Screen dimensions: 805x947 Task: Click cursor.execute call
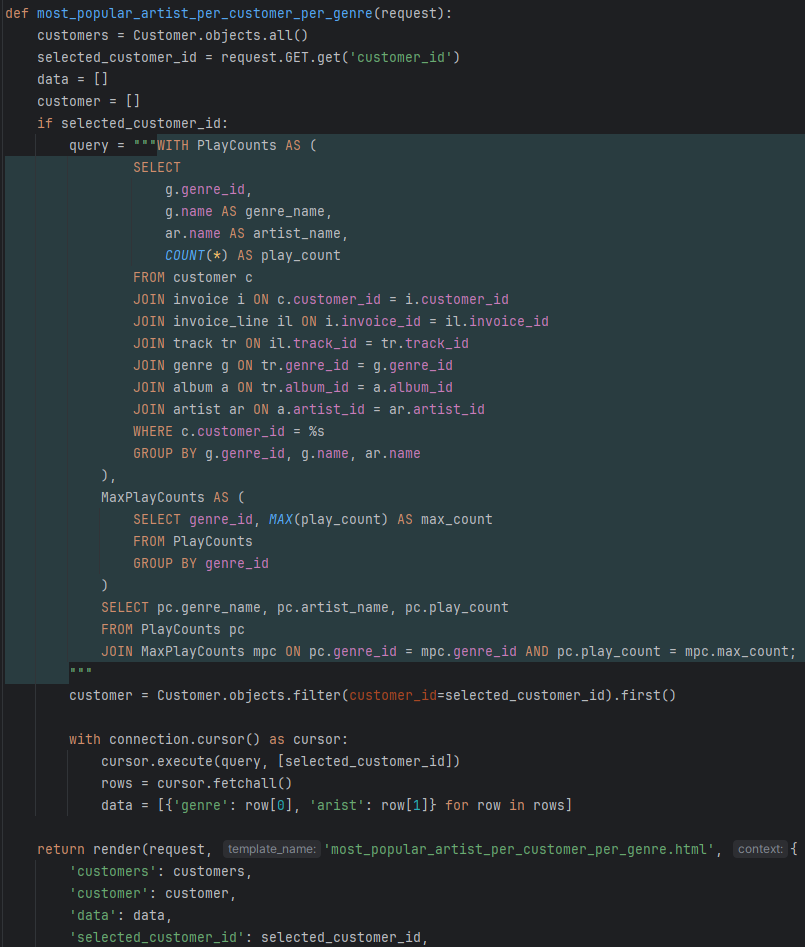pyautogui.click(x=160, y=761)
